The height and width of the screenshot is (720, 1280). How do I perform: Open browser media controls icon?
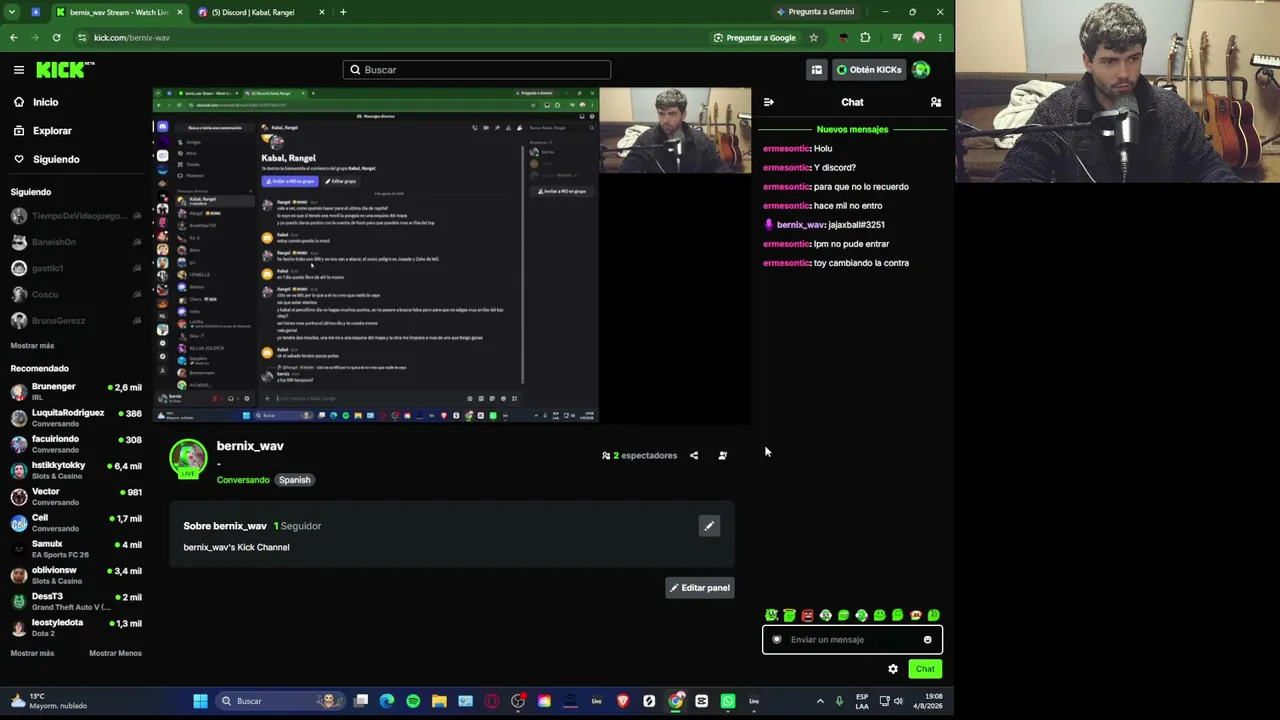(x=896, y=38)
